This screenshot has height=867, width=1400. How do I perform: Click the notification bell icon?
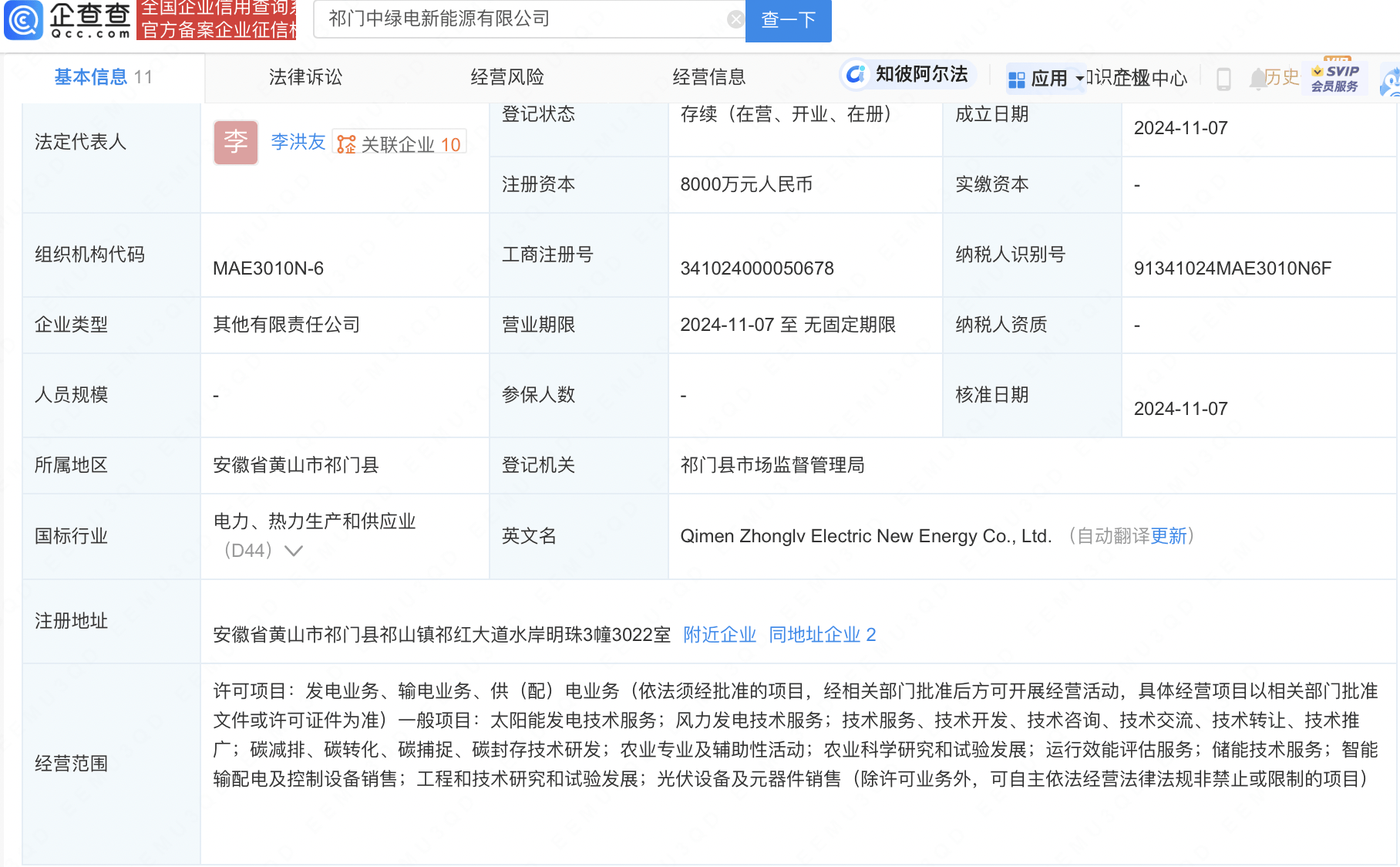pyautogui.click(x=1258, y=77)
